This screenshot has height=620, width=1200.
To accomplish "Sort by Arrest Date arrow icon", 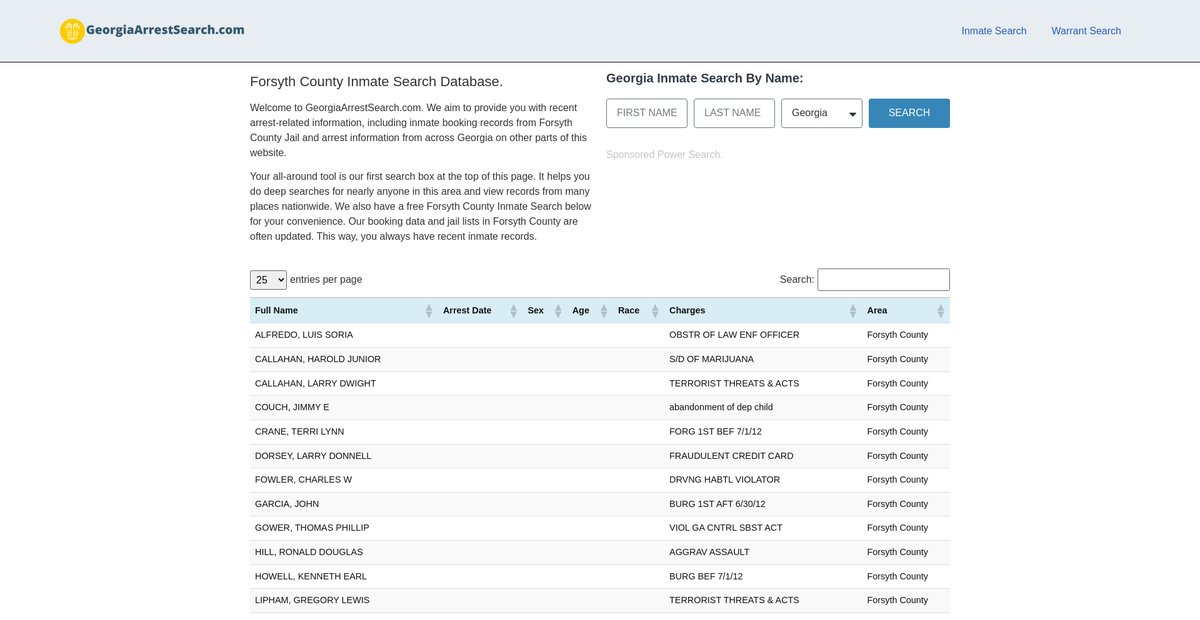I will click(x=513, y=311).
